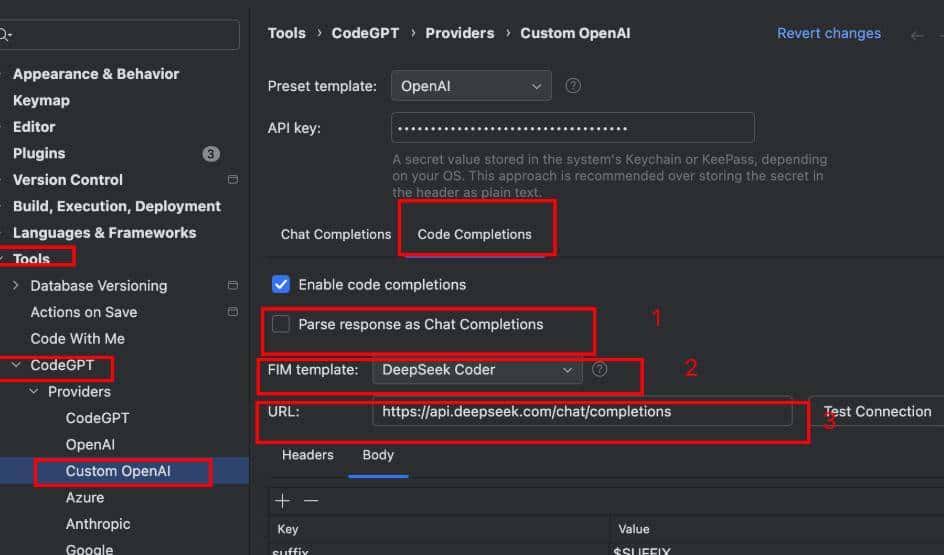Open the Body tab
This screenshot has height=555, width=944.
[378, 455]
